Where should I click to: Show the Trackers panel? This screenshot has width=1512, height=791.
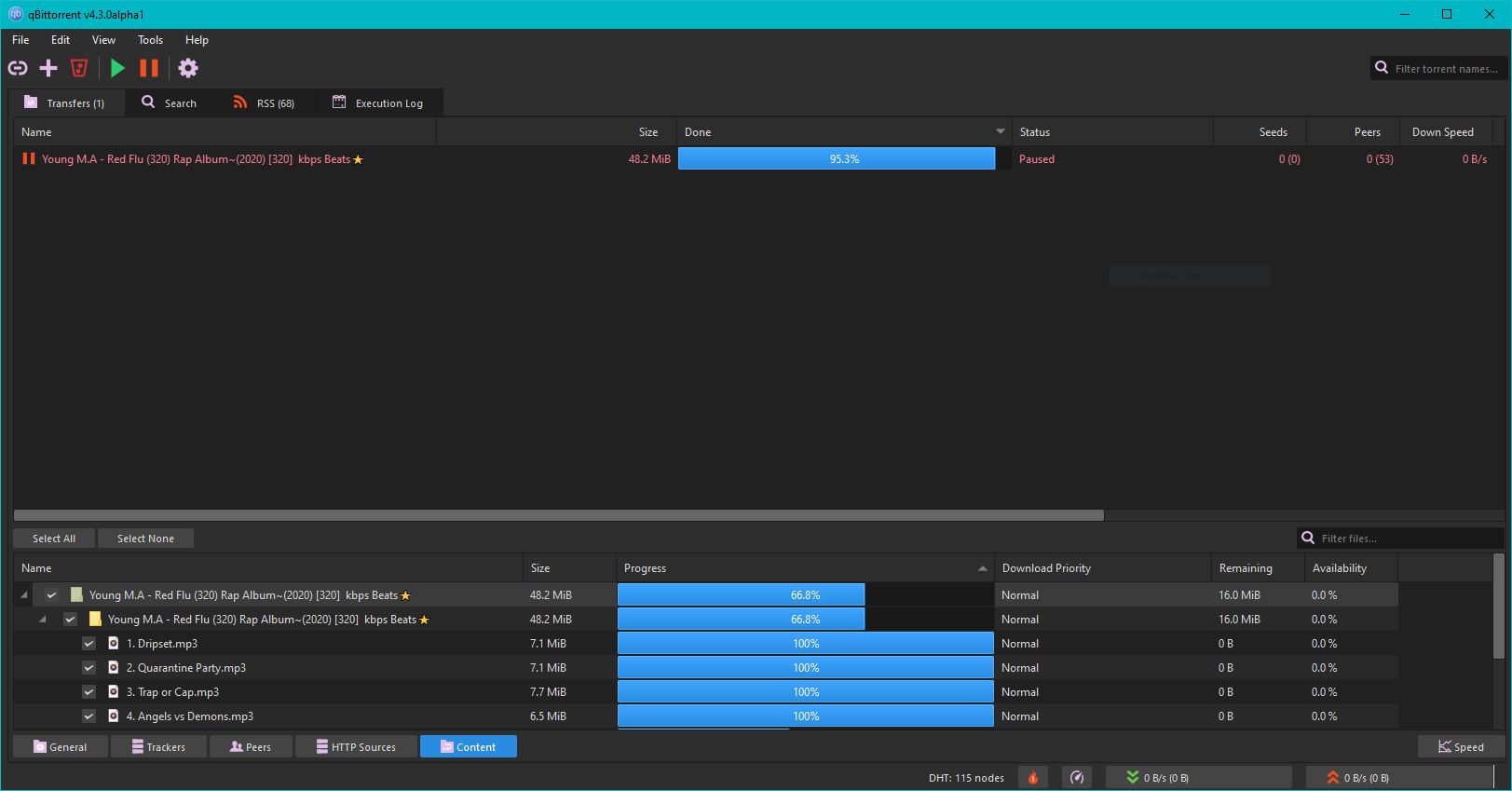158,746
